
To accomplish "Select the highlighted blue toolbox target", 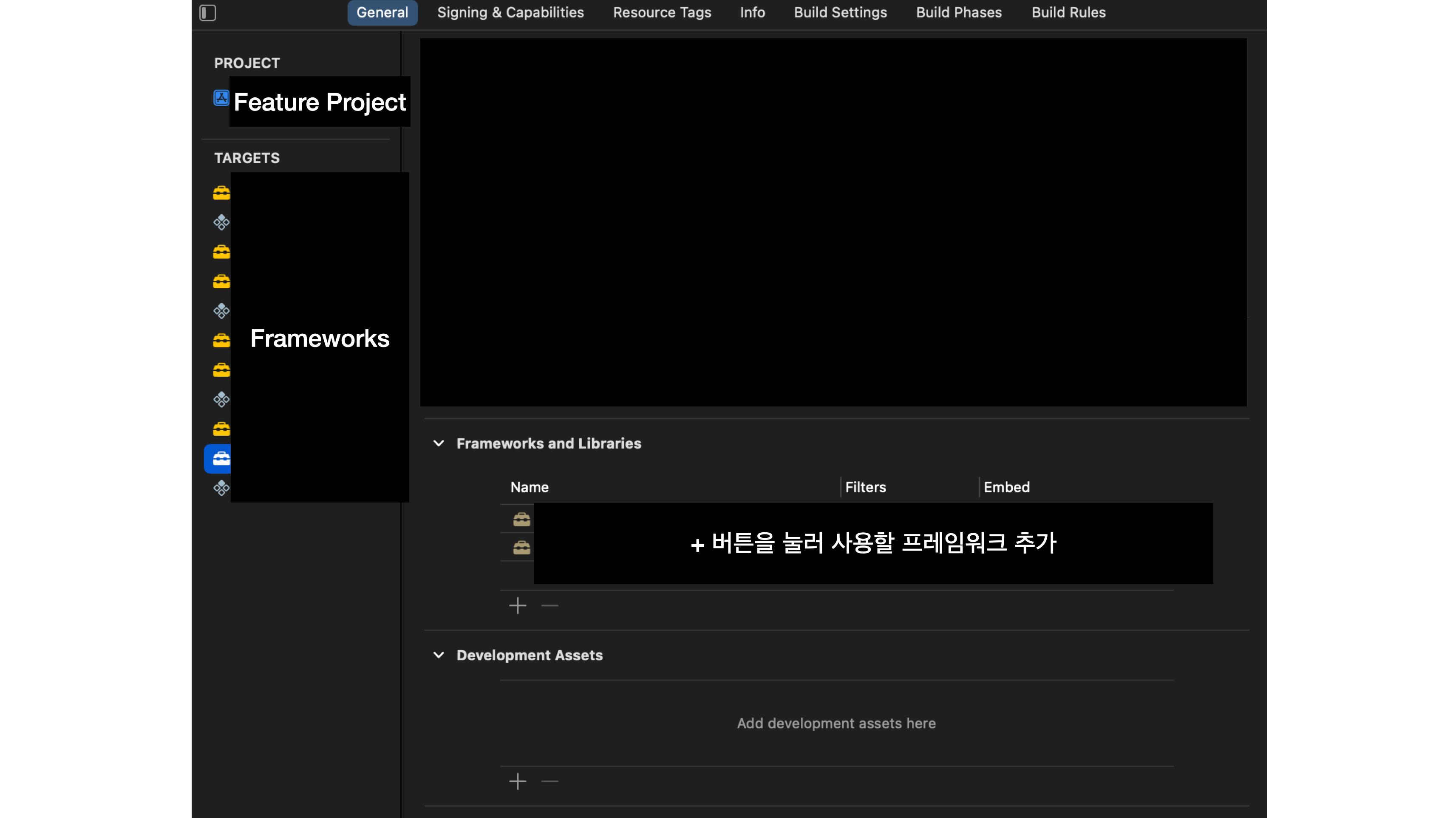I will coord(221,458).
